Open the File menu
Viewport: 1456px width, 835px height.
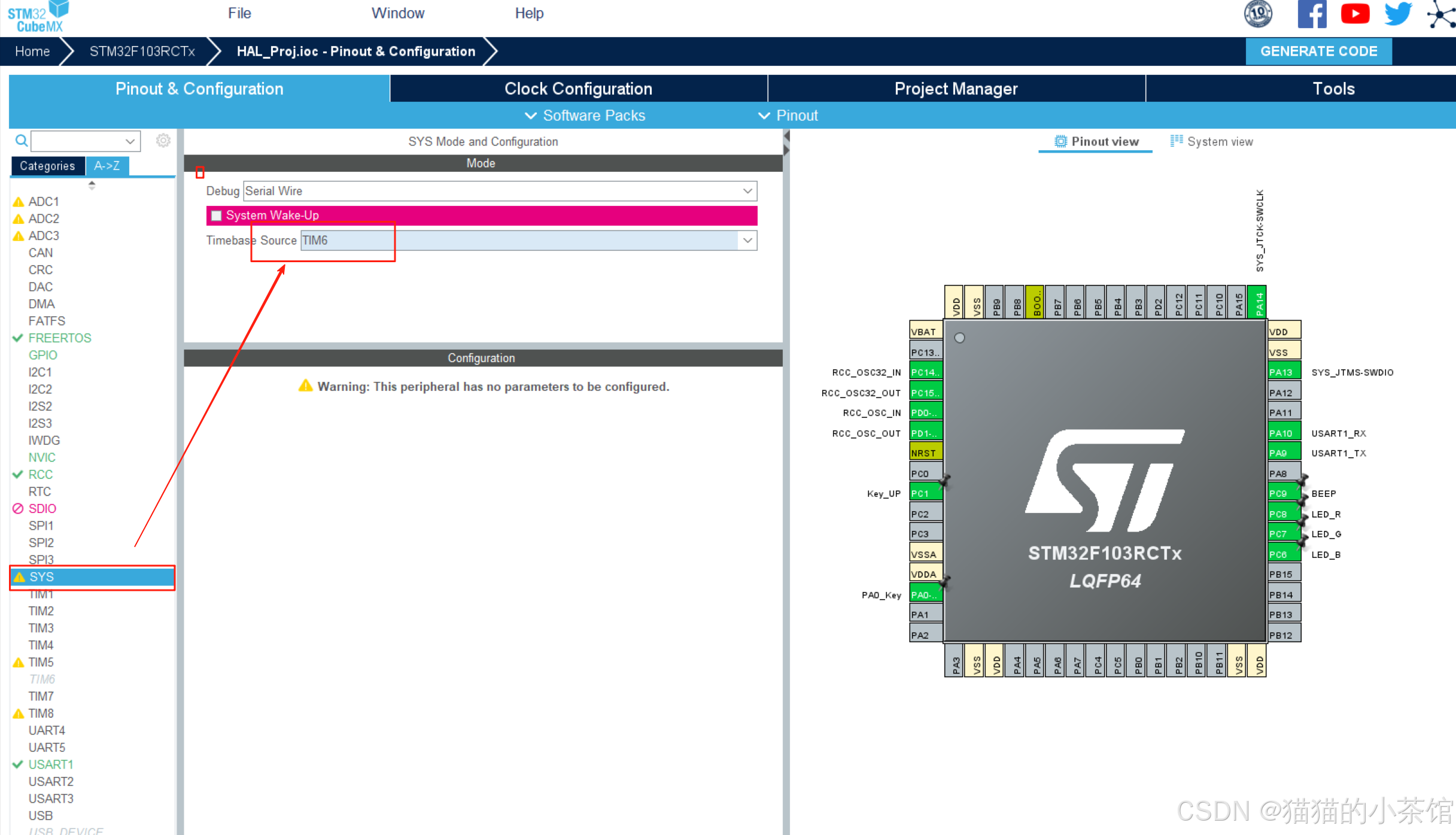tap(239, 13)
